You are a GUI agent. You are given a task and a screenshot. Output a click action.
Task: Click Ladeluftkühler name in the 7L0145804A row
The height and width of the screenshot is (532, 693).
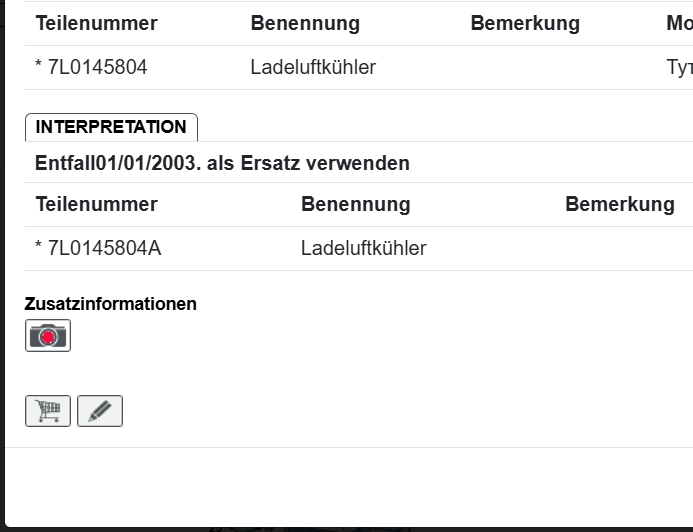(363, 248)
